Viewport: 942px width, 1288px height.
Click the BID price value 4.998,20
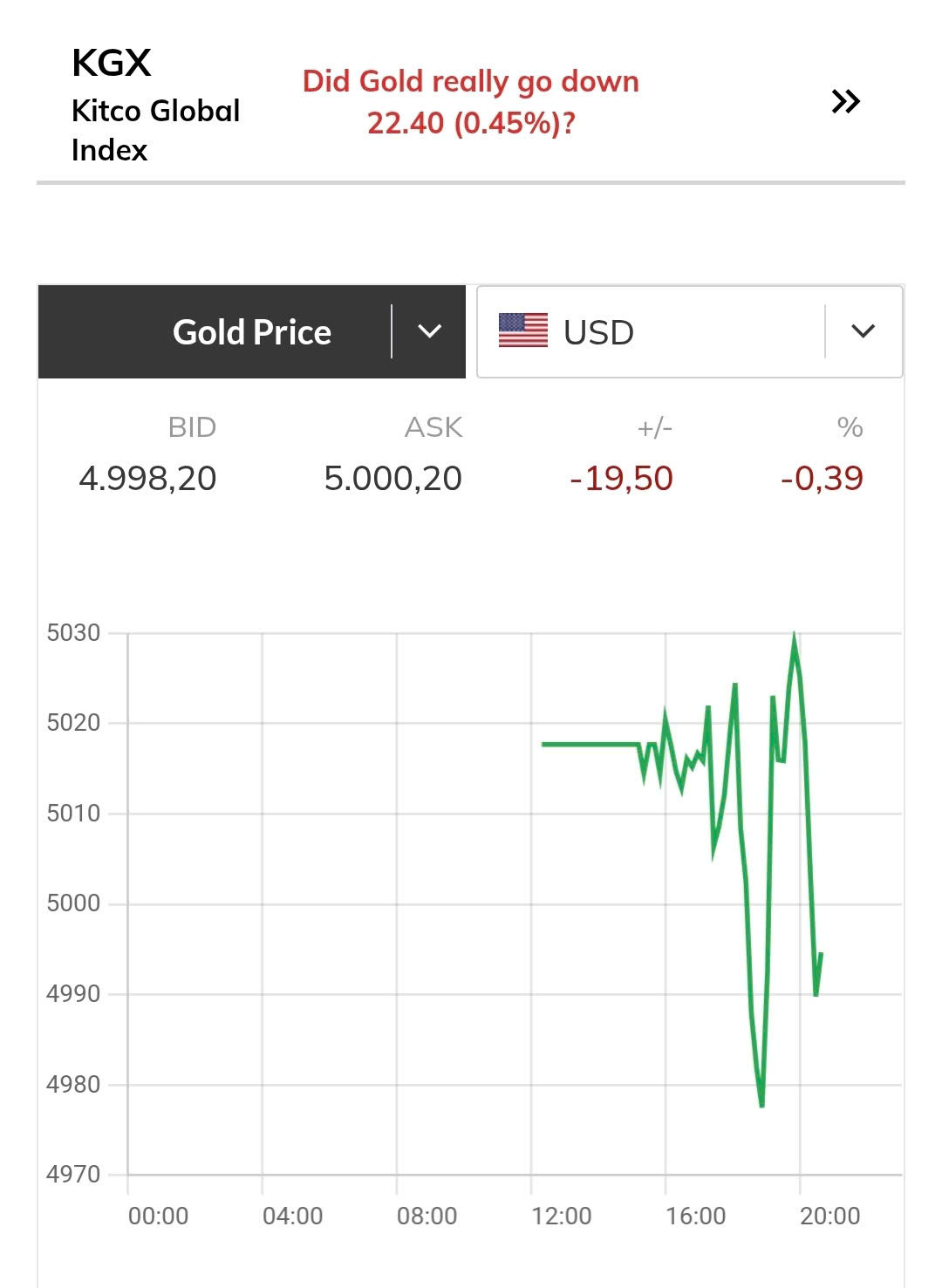[x=147, y=478]
